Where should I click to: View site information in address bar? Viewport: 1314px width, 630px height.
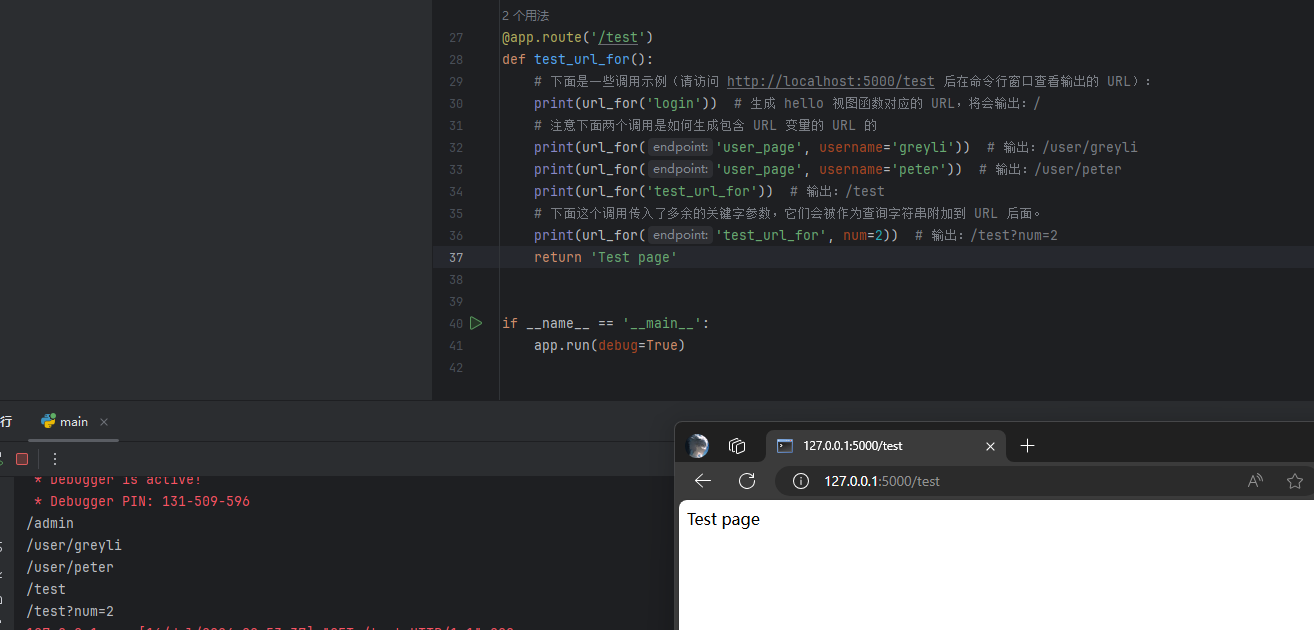[800, 481]
